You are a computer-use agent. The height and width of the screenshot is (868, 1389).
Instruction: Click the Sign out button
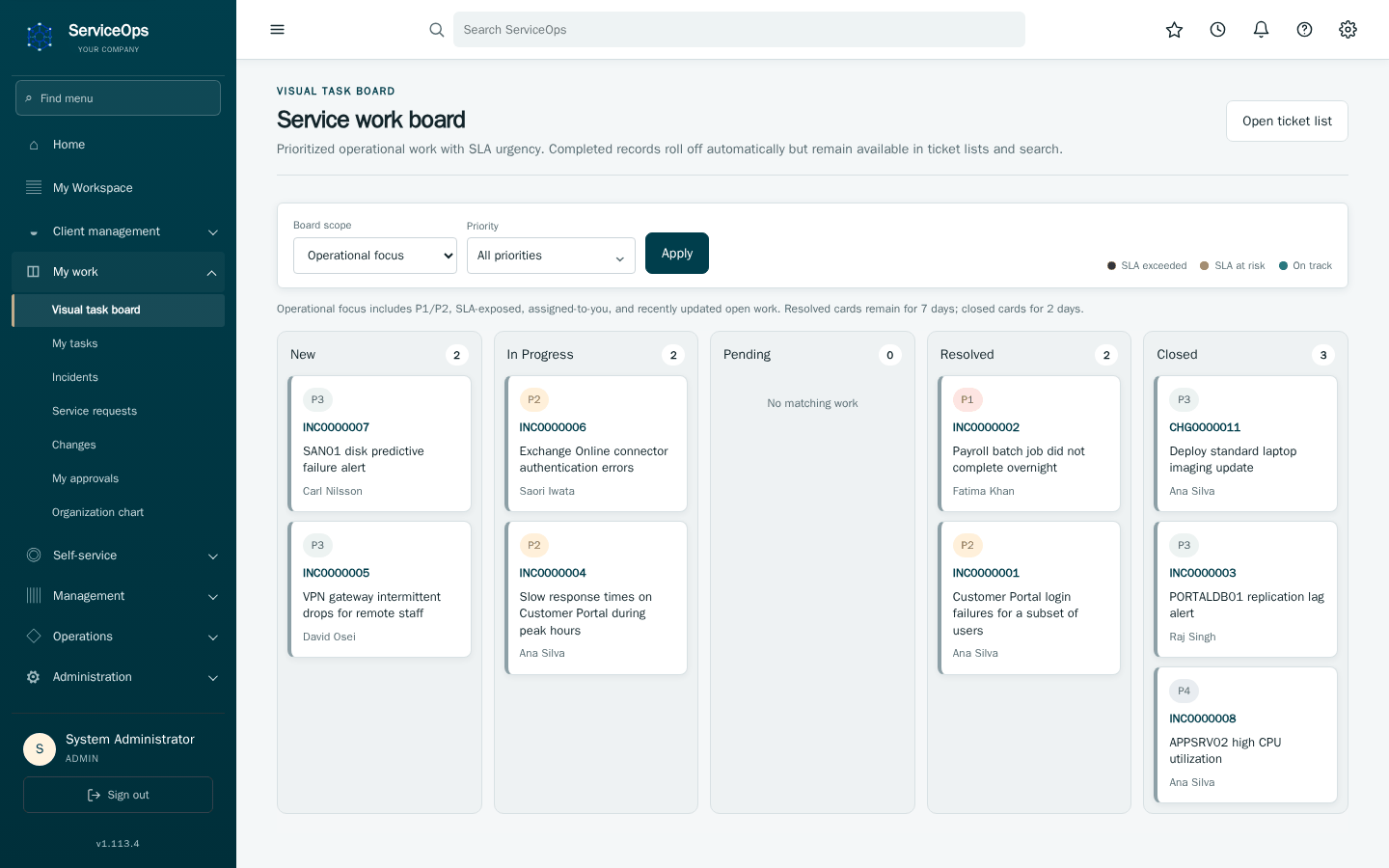point(118,795)
